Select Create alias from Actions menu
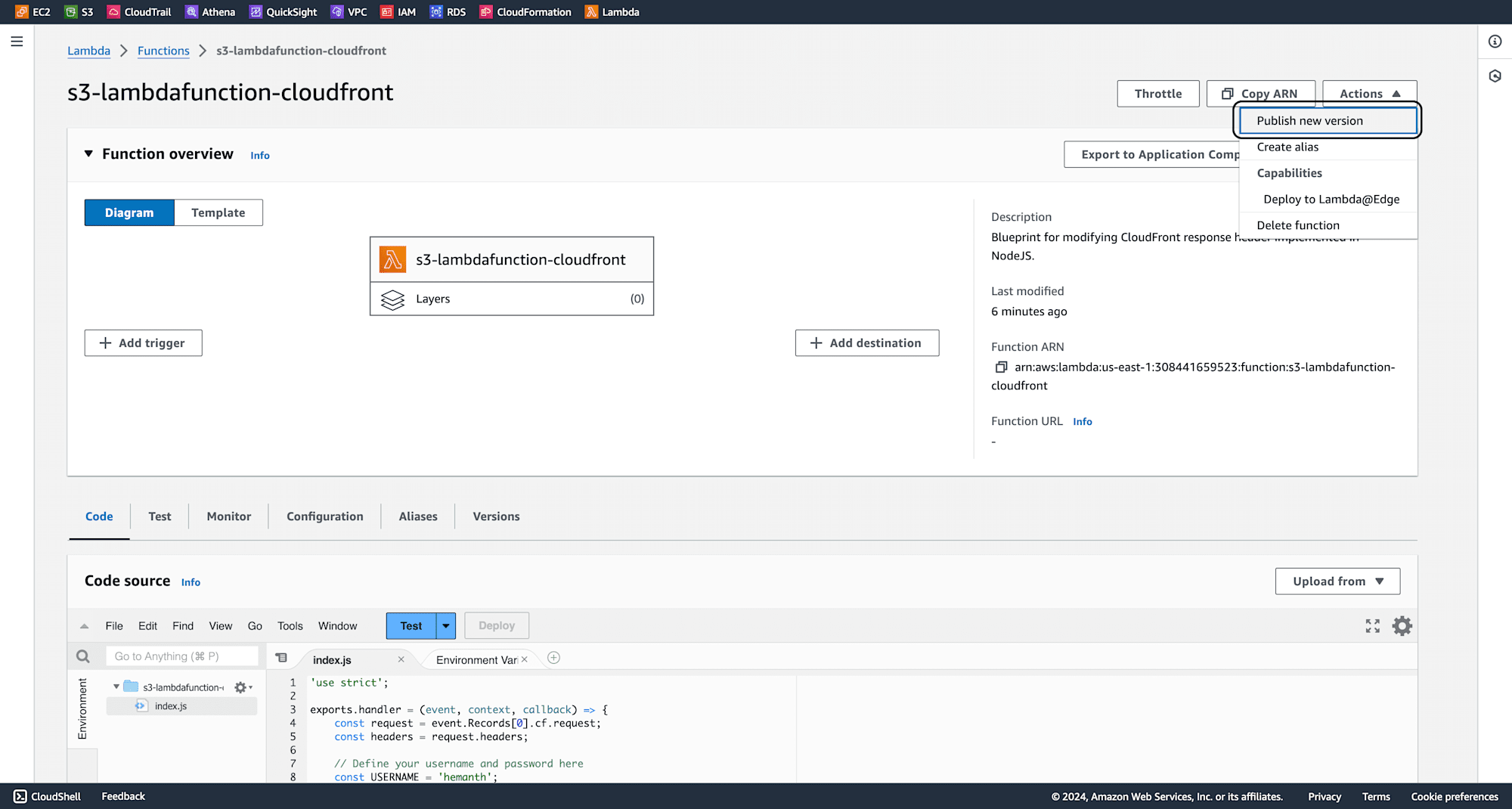This screenshot has width=1512, height=809. click(1328, 147)
